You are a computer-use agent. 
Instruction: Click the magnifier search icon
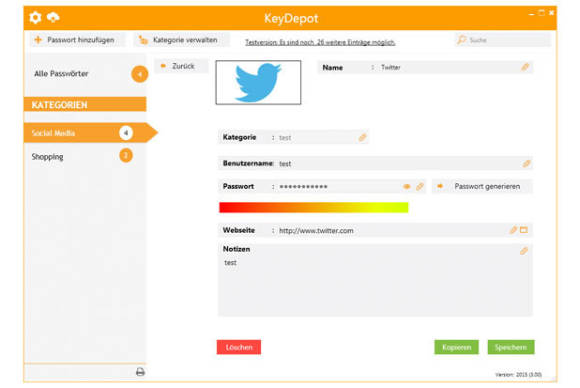click(x=462, y=40)
